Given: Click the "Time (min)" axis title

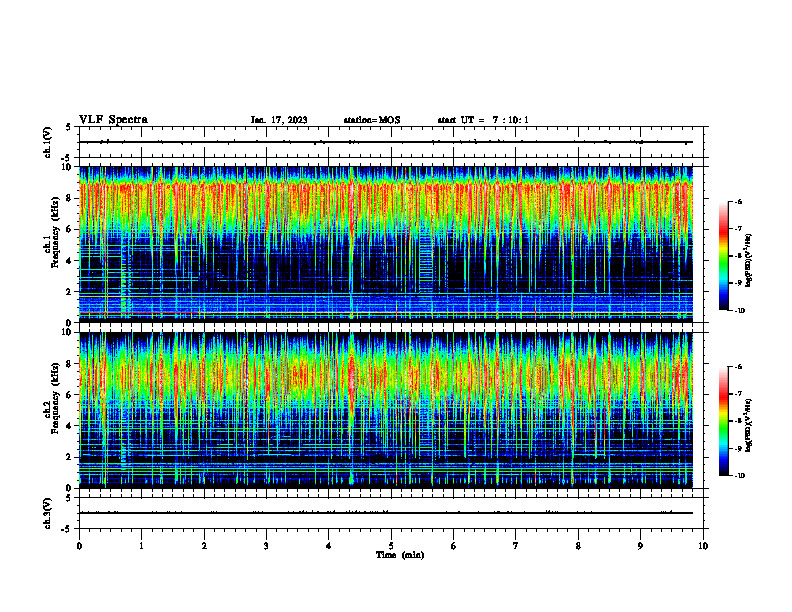Looking at the screenshot, I should 400,555.
